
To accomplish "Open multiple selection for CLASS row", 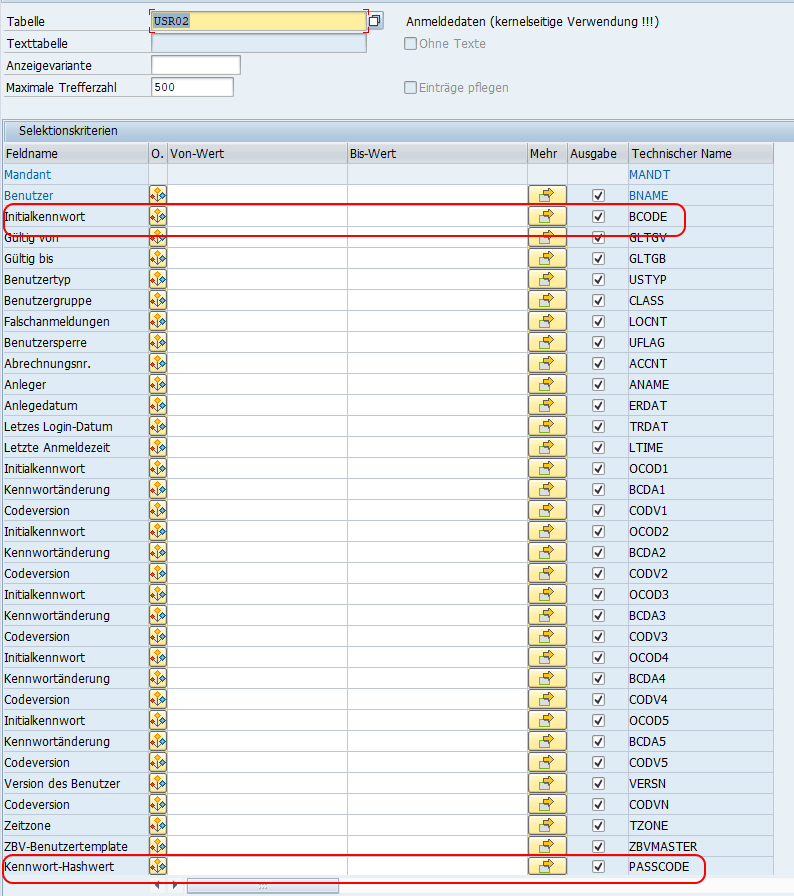I will (x=547, y=301).
